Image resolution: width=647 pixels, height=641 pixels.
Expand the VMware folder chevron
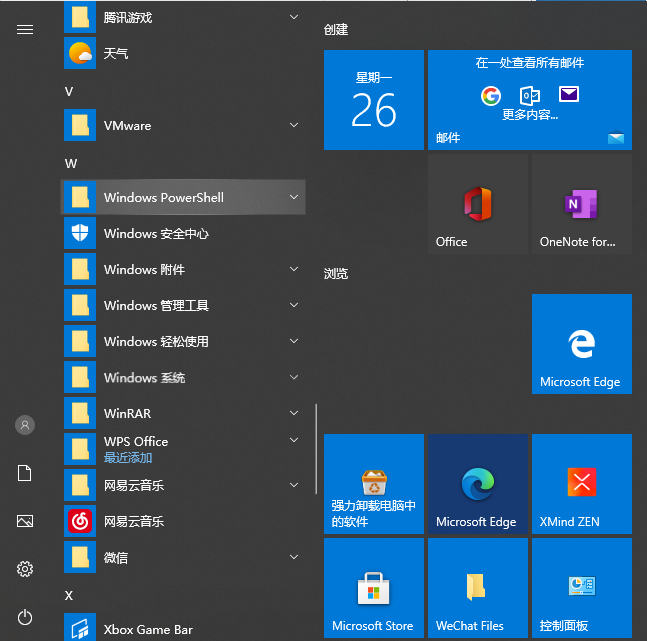[294, 125]
